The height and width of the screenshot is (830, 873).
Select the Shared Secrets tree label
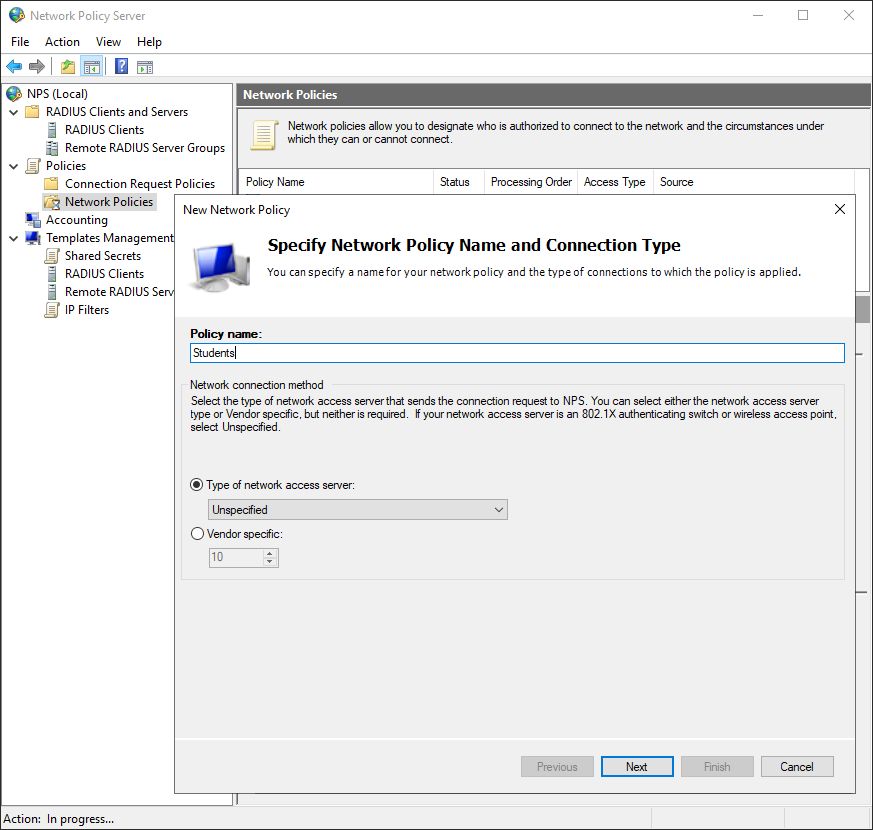[x=103, y=256]
